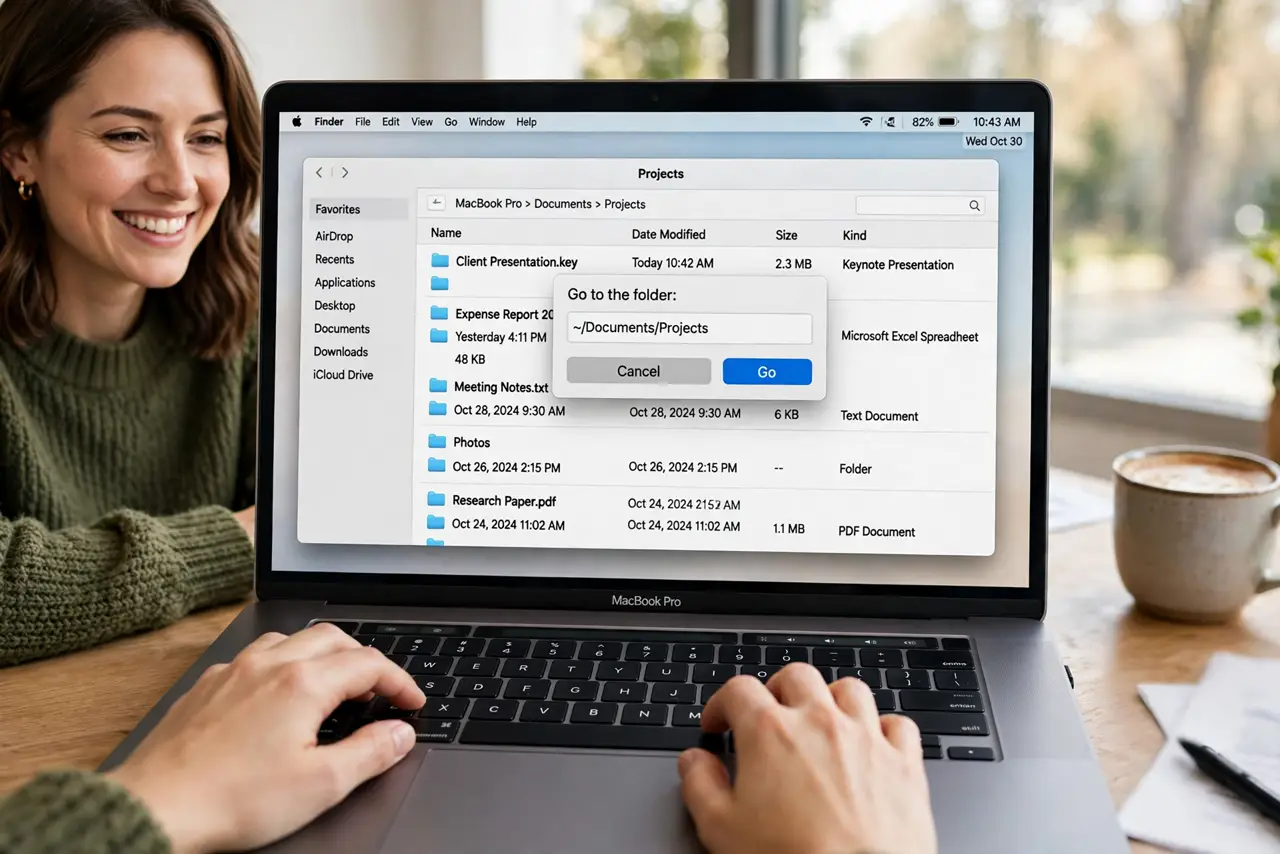Open the Edit menu

[x=391, y=122]
